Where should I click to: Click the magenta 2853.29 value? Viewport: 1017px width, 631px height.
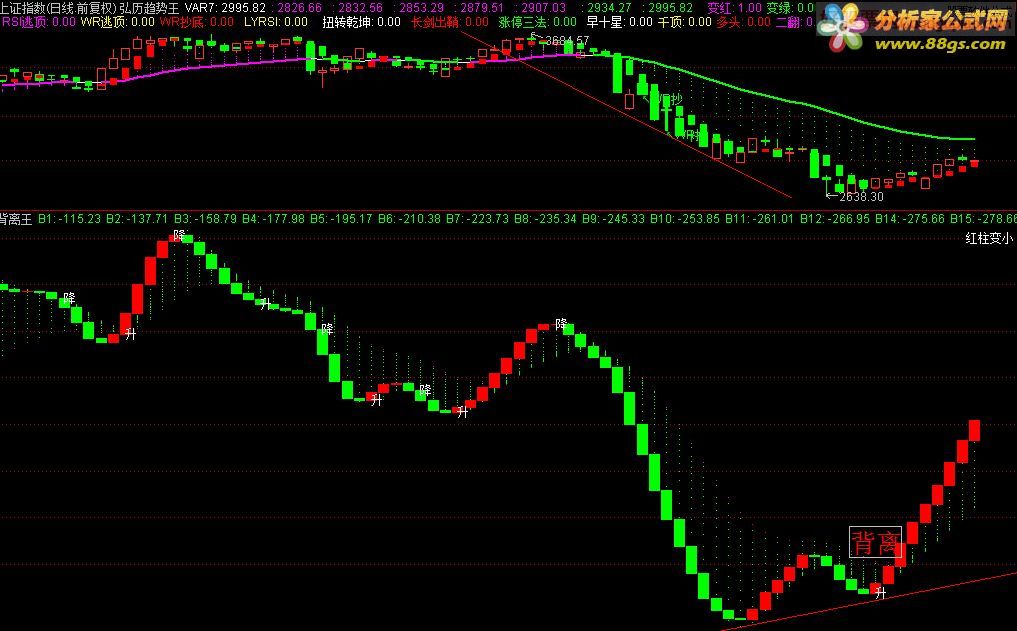tap(422, 8)
